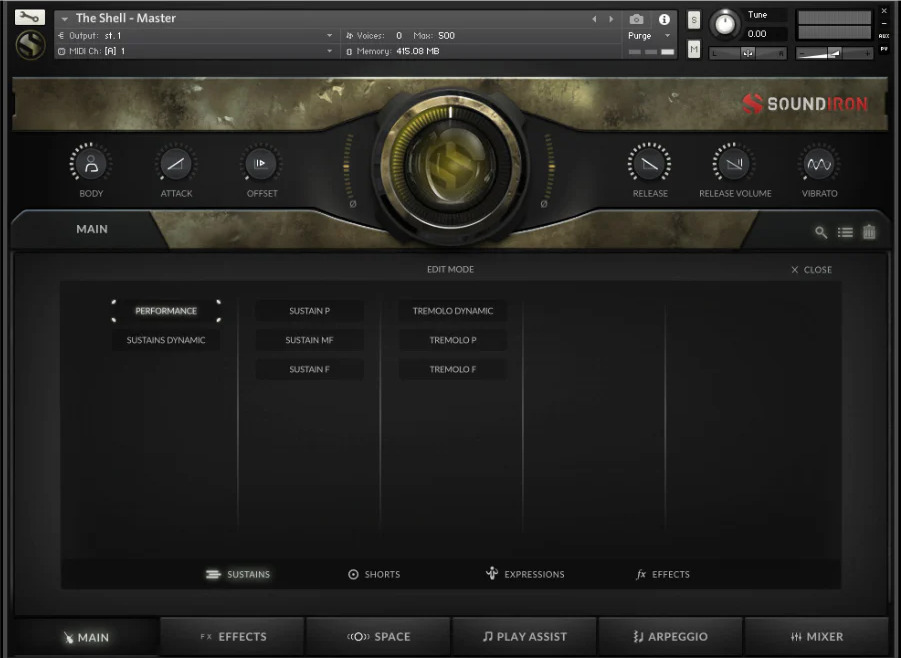This screenshot has width=901, height=658.
Task: Click the RELEASE knob icon
Action: pyautogui.click(x=649, y=163)
